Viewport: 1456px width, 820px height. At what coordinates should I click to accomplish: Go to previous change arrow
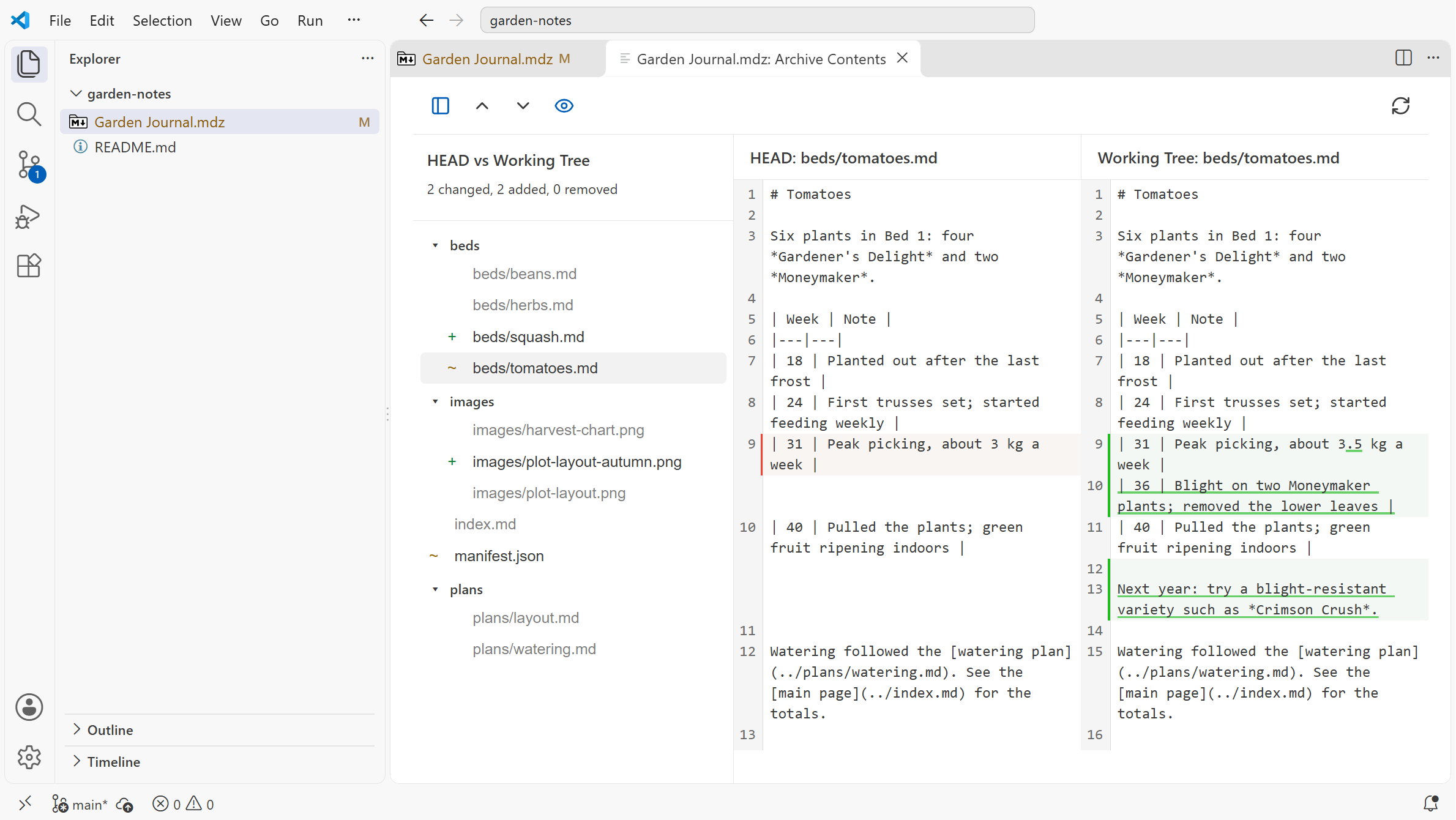pyautogui.click(x=482, y=106)
